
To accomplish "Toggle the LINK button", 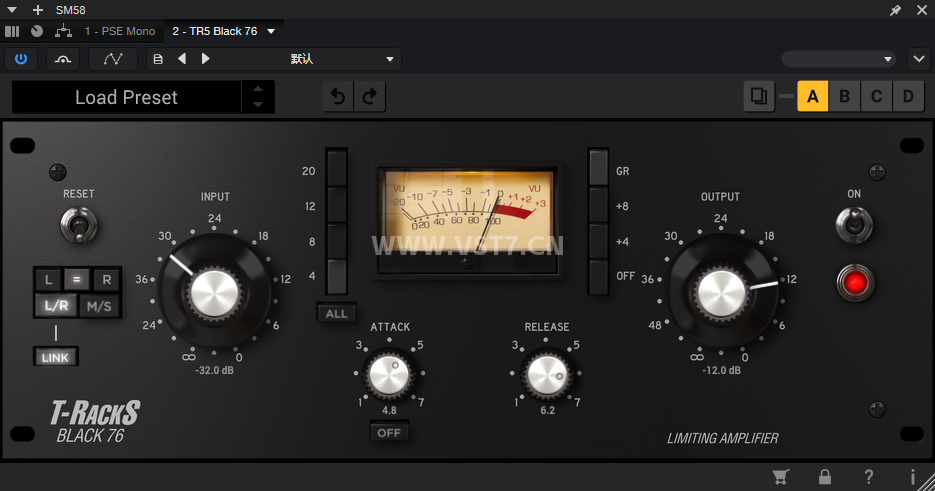I will pos(55,357).
